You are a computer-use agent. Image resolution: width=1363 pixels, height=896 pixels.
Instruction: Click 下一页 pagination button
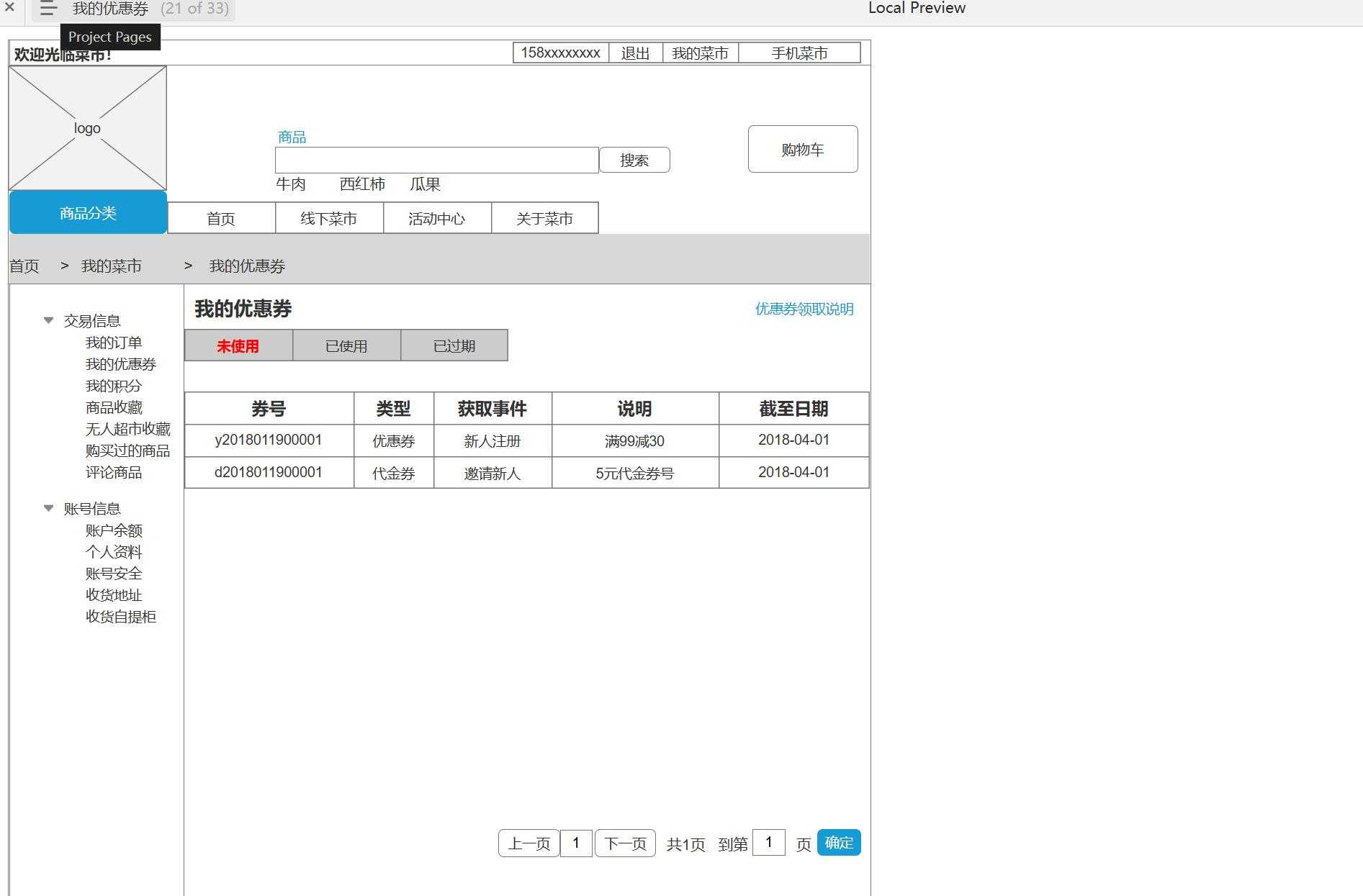625,843
